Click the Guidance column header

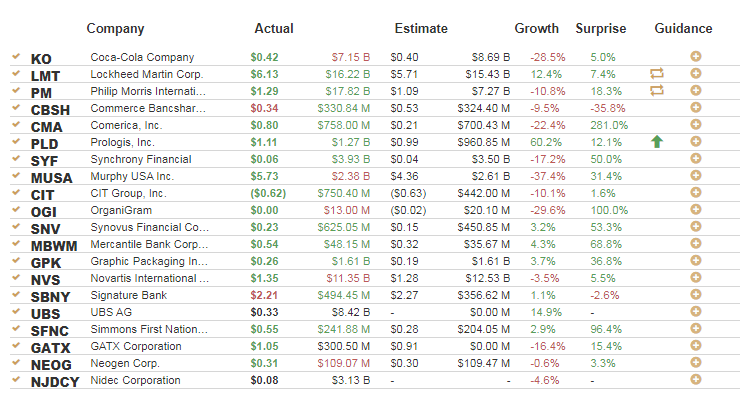tap(683, 29)
